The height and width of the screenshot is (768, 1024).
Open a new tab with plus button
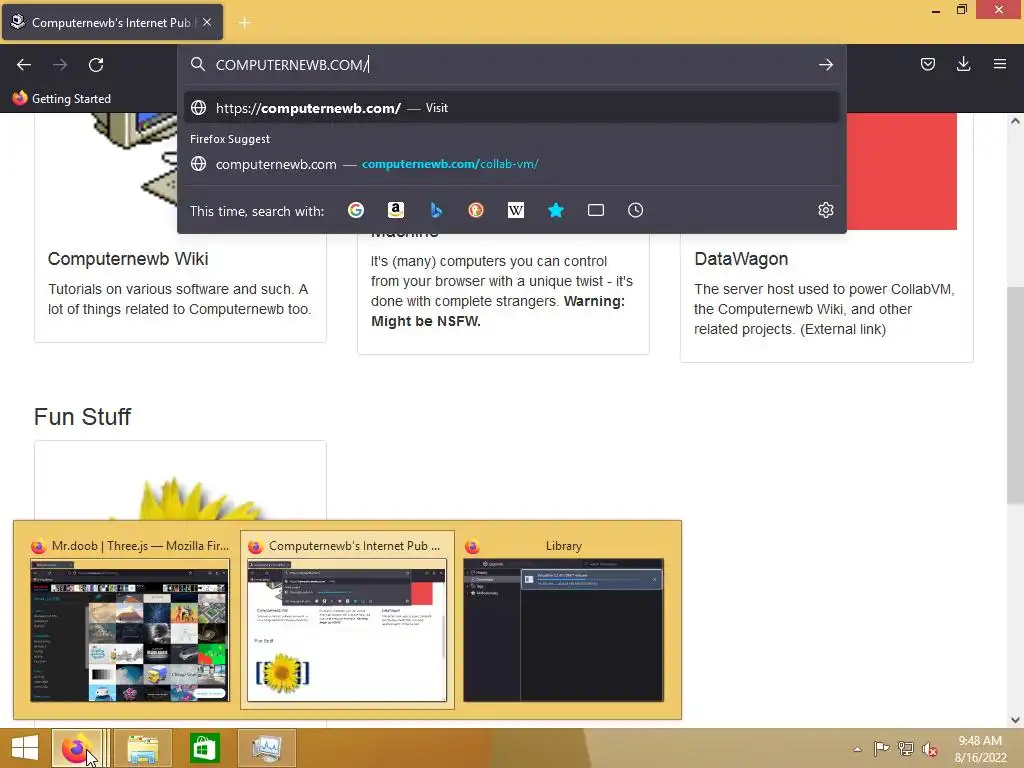244,23
